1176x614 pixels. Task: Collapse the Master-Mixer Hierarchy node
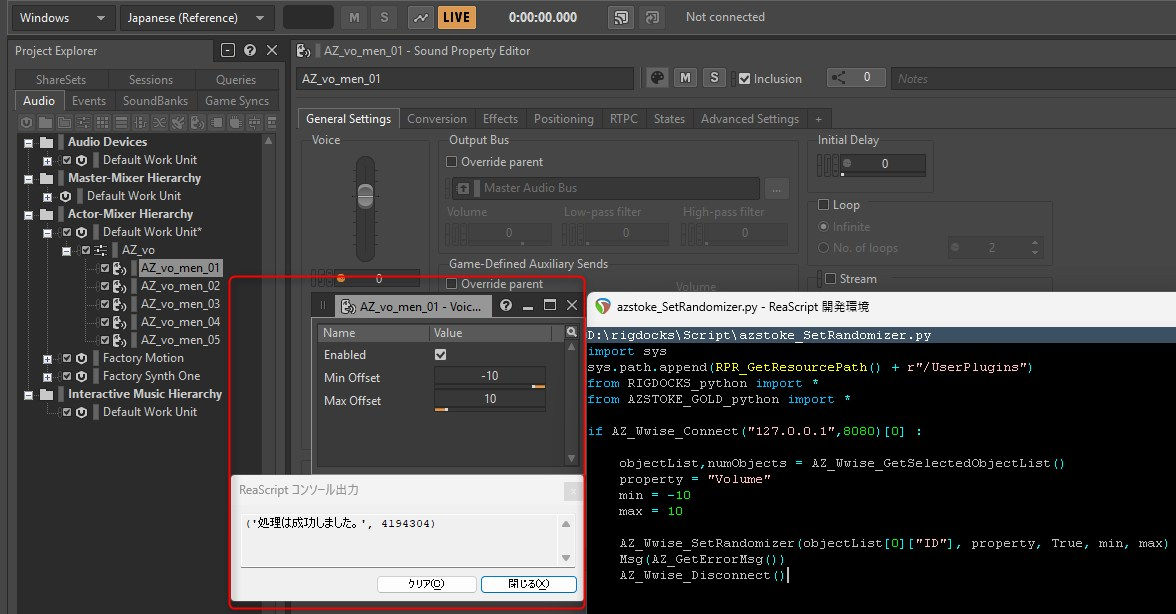[28, 178]
